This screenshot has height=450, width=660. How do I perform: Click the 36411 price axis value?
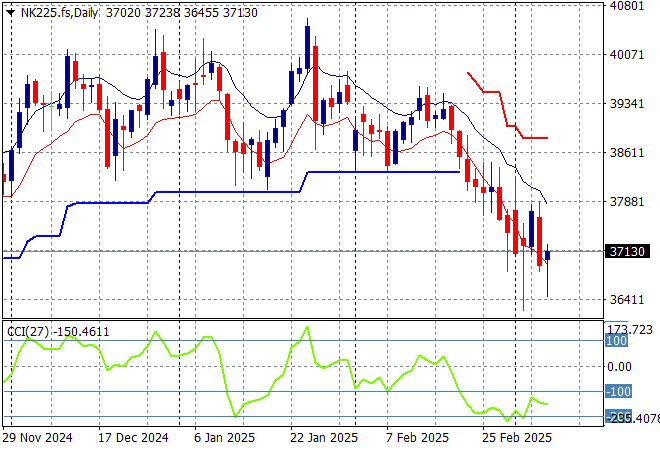tap(627, 300)
